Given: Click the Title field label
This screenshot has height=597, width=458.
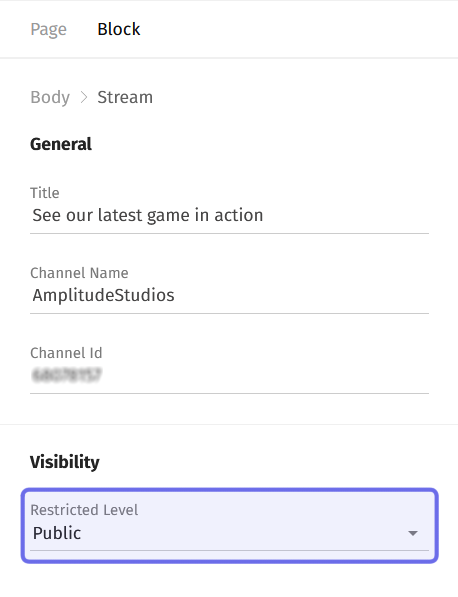Looking at the screenshot, I should click(45, 193).
